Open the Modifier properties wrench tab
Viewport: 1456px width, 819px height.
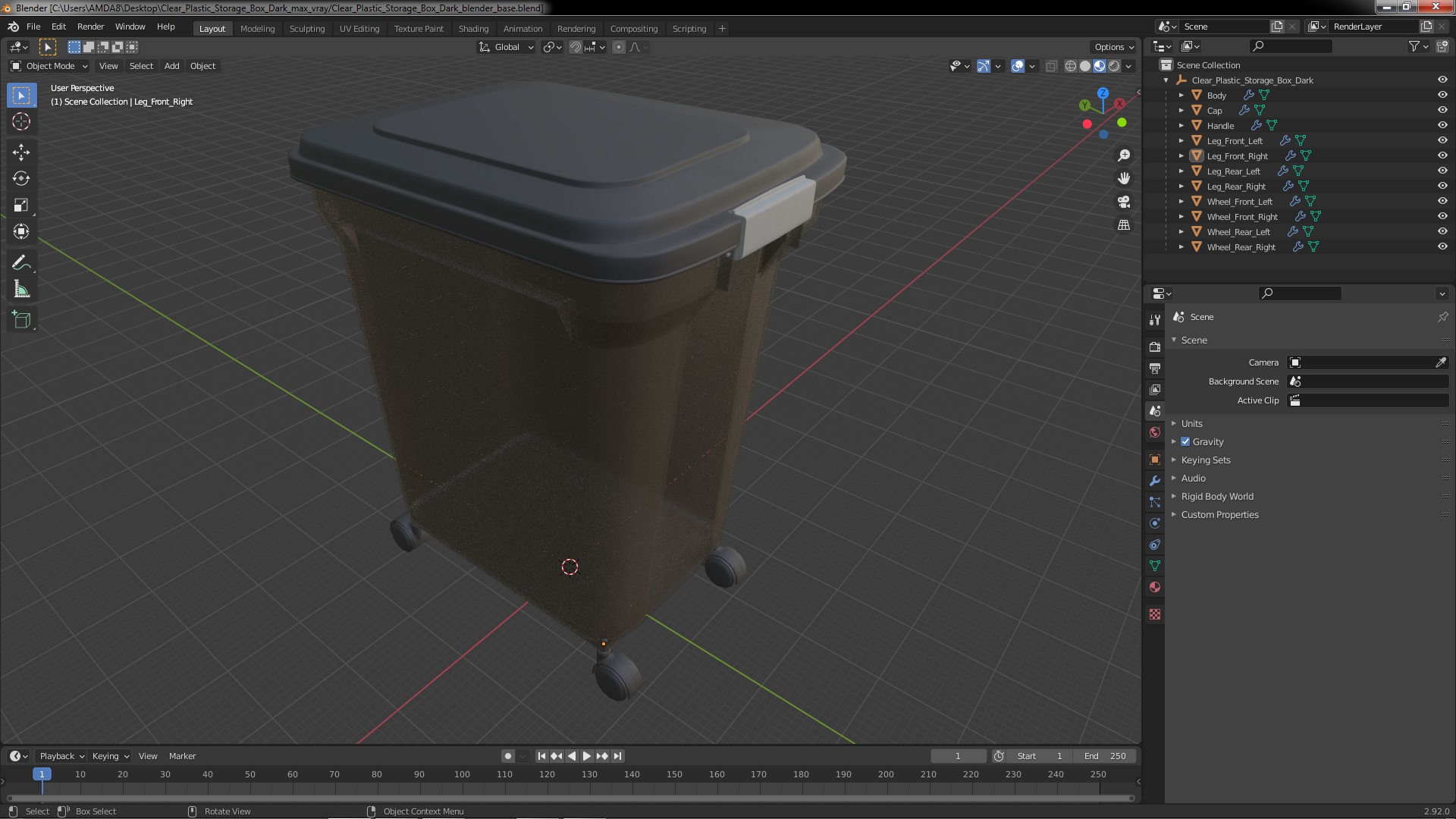coord(1155,481)
